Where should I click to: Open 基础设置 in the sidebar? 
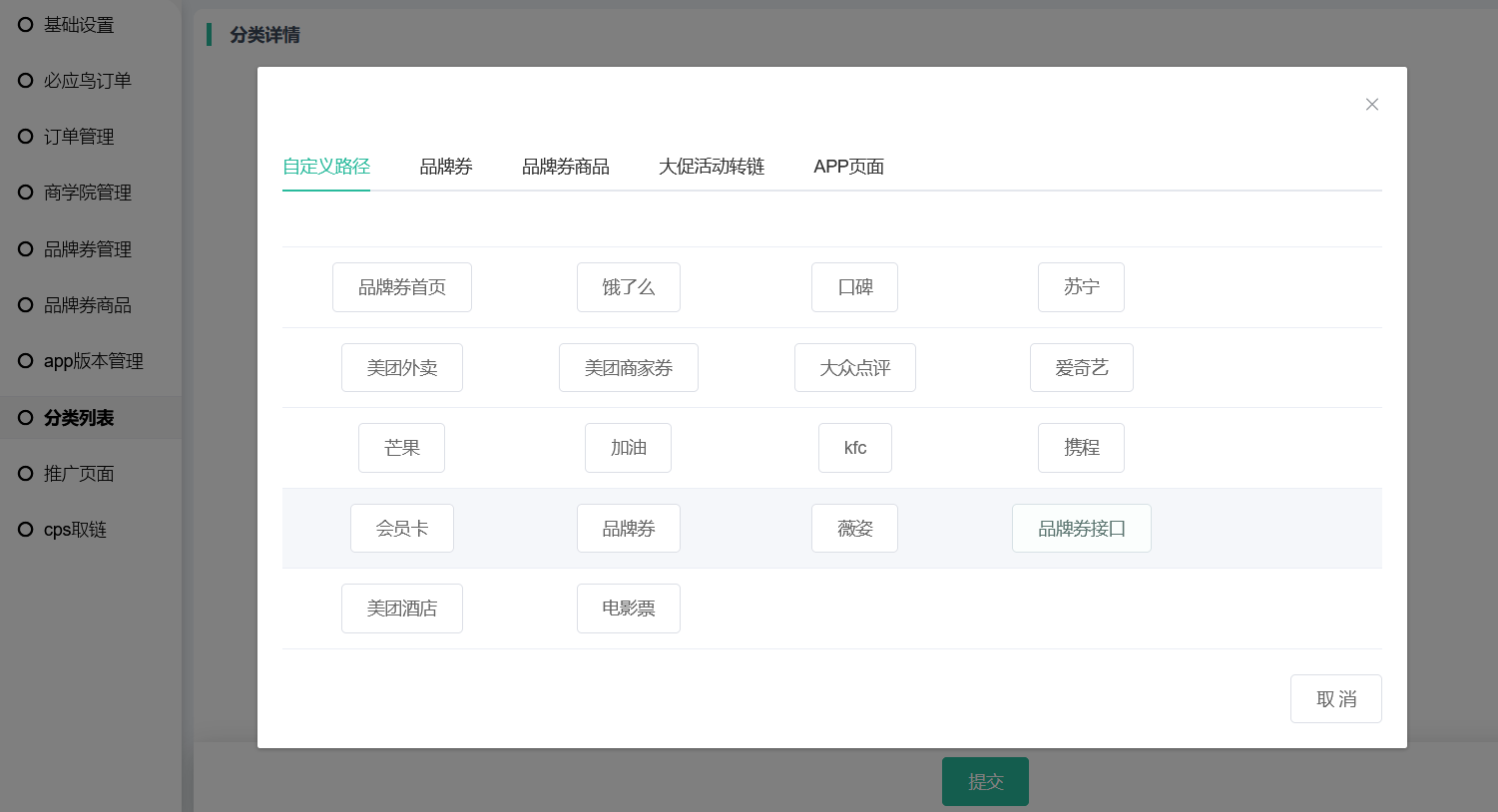pyautogui.click(x=79, y=25)
